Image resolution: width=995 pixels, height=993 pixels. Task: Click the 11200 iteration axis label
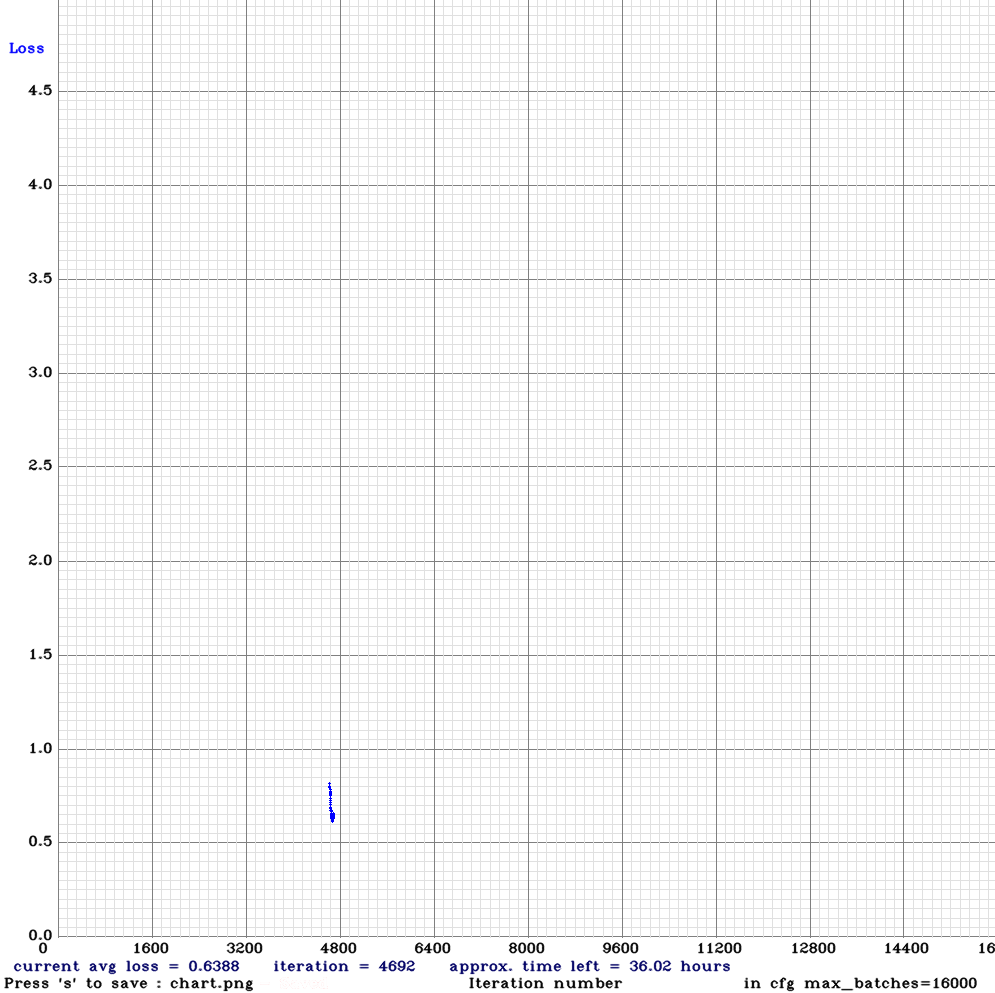720,949
